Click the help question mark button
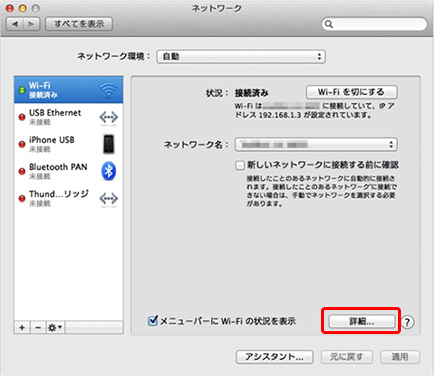Image resolution: width=435 pixels, height=376 pixels. (x=407, y=322)
